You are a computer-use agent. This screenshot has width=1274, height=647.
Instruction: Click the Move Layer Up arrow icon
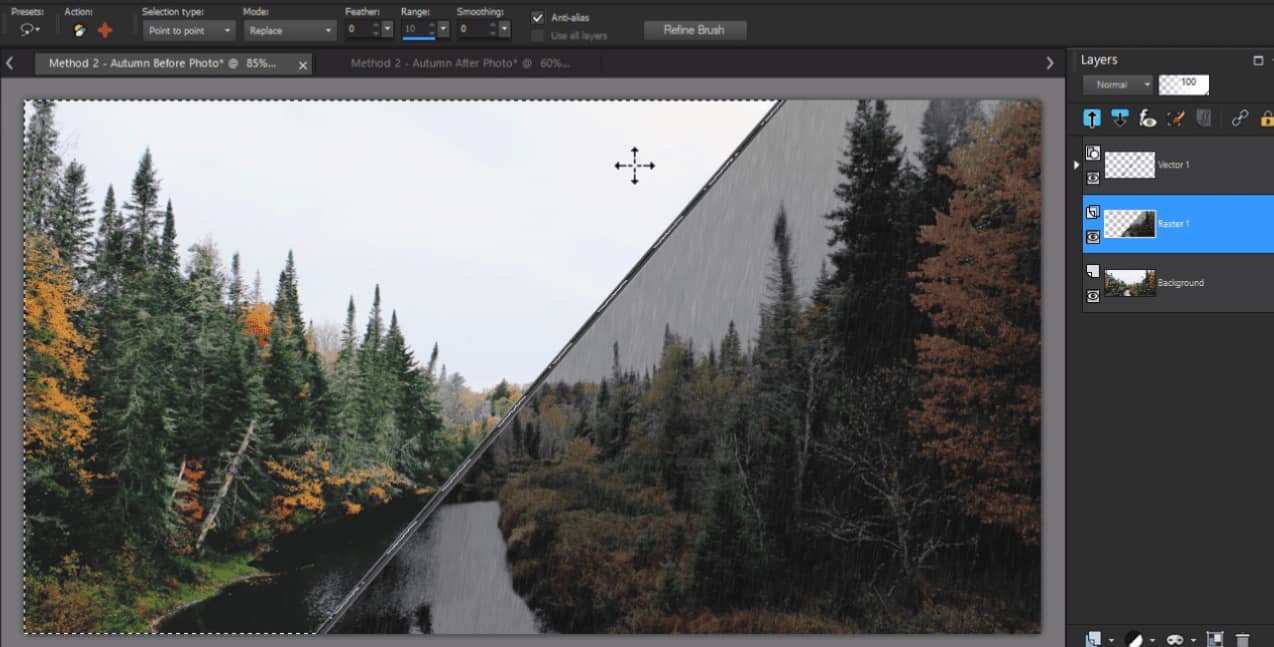(1092, 118)
